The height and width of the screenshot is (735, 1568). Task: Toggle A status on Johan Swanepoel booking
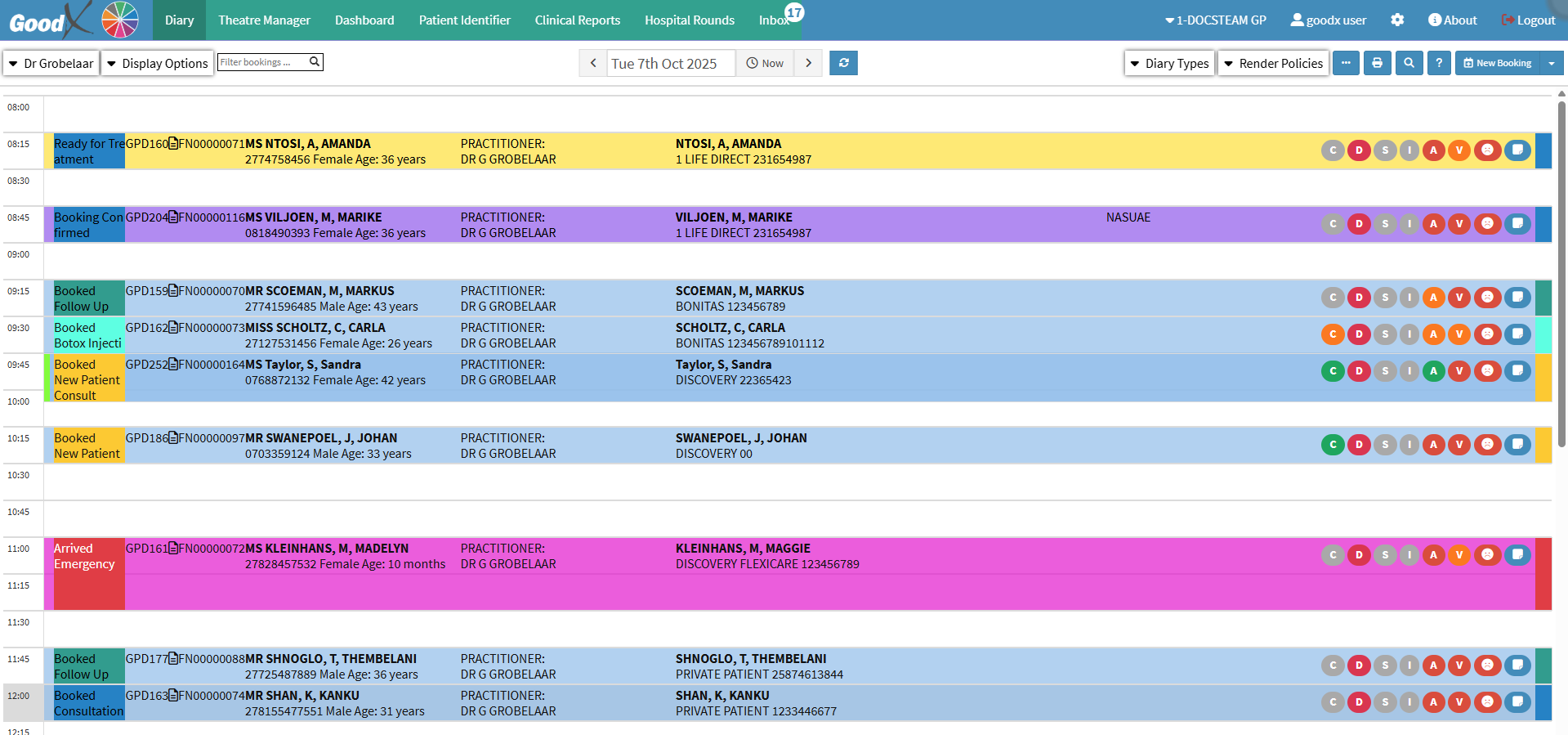coord(1433,445)
